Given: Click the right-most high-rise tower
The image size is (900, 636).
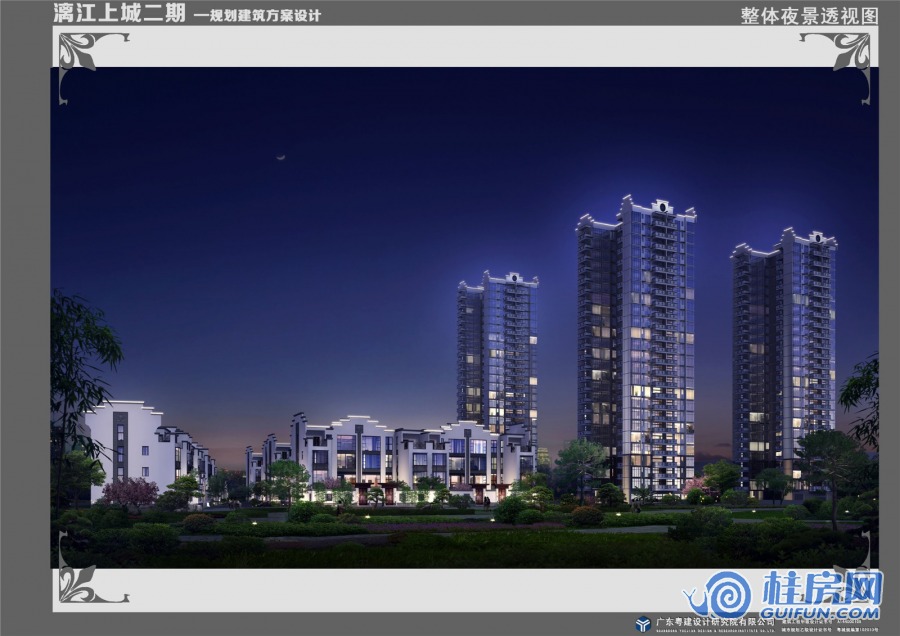Looking at the screenshot, I should tap(783, 350).
